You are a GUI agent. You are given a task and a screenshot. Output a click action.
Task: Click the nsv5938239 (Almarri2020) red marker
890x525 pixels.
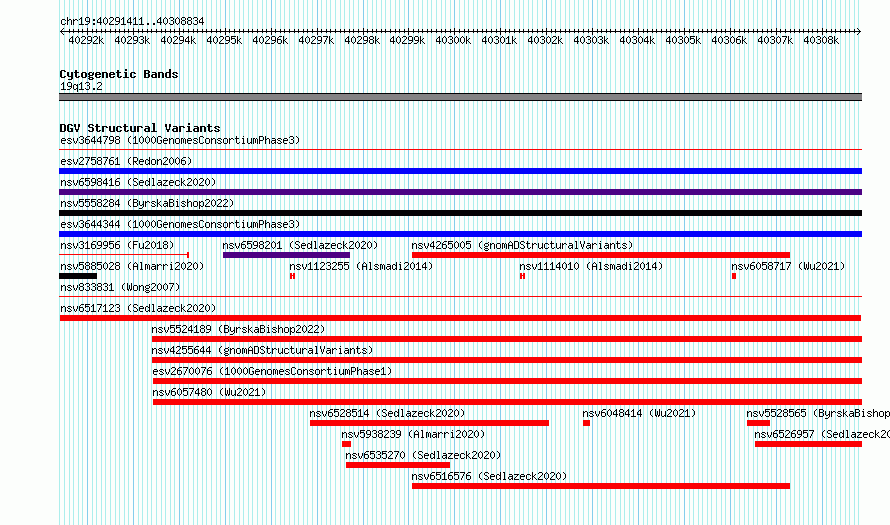coord(346,444)
